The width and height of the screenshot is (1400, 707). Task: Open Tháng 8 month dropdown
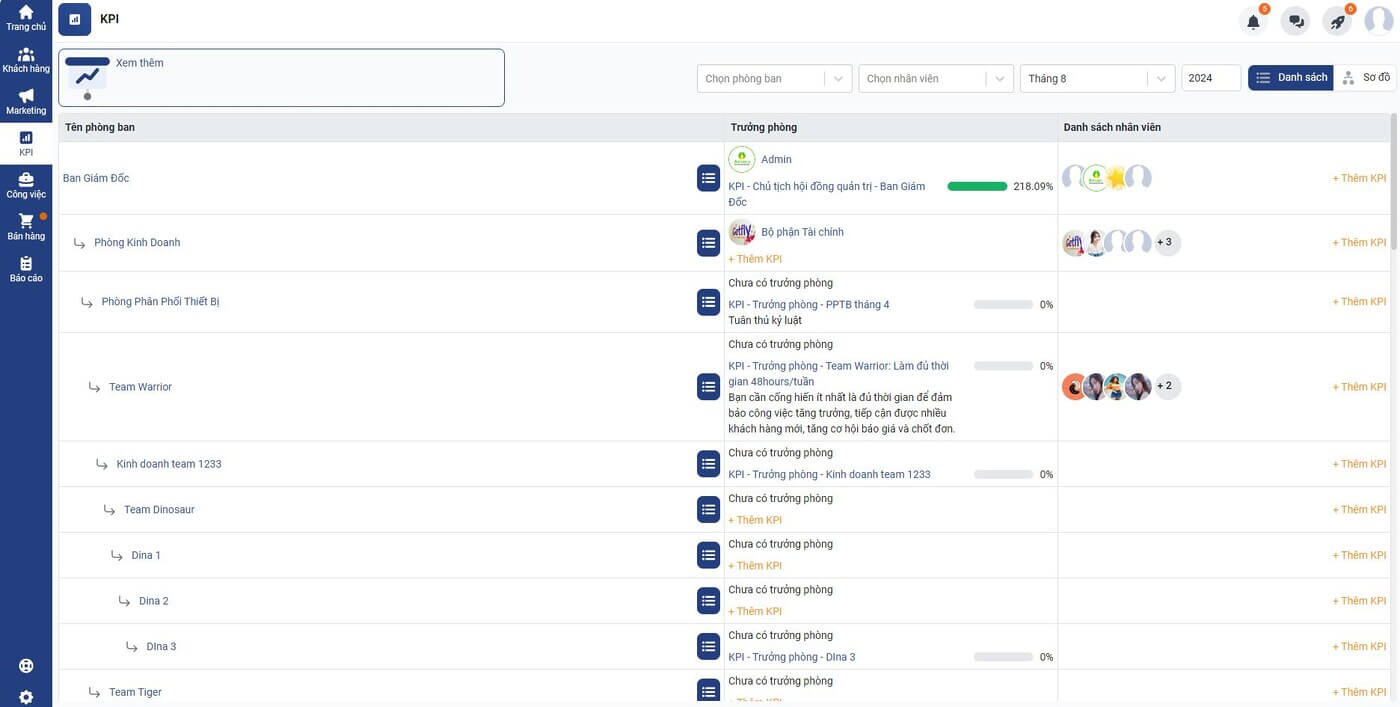point(1096,79)
